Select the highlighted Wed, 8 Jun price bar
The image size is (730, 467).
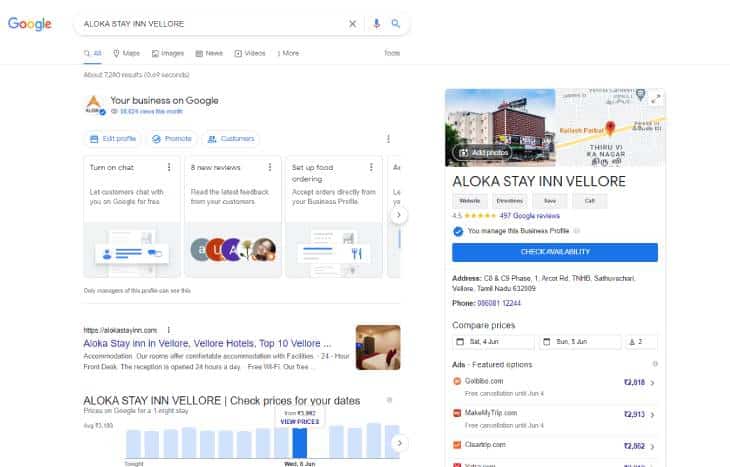pos(299,443)
